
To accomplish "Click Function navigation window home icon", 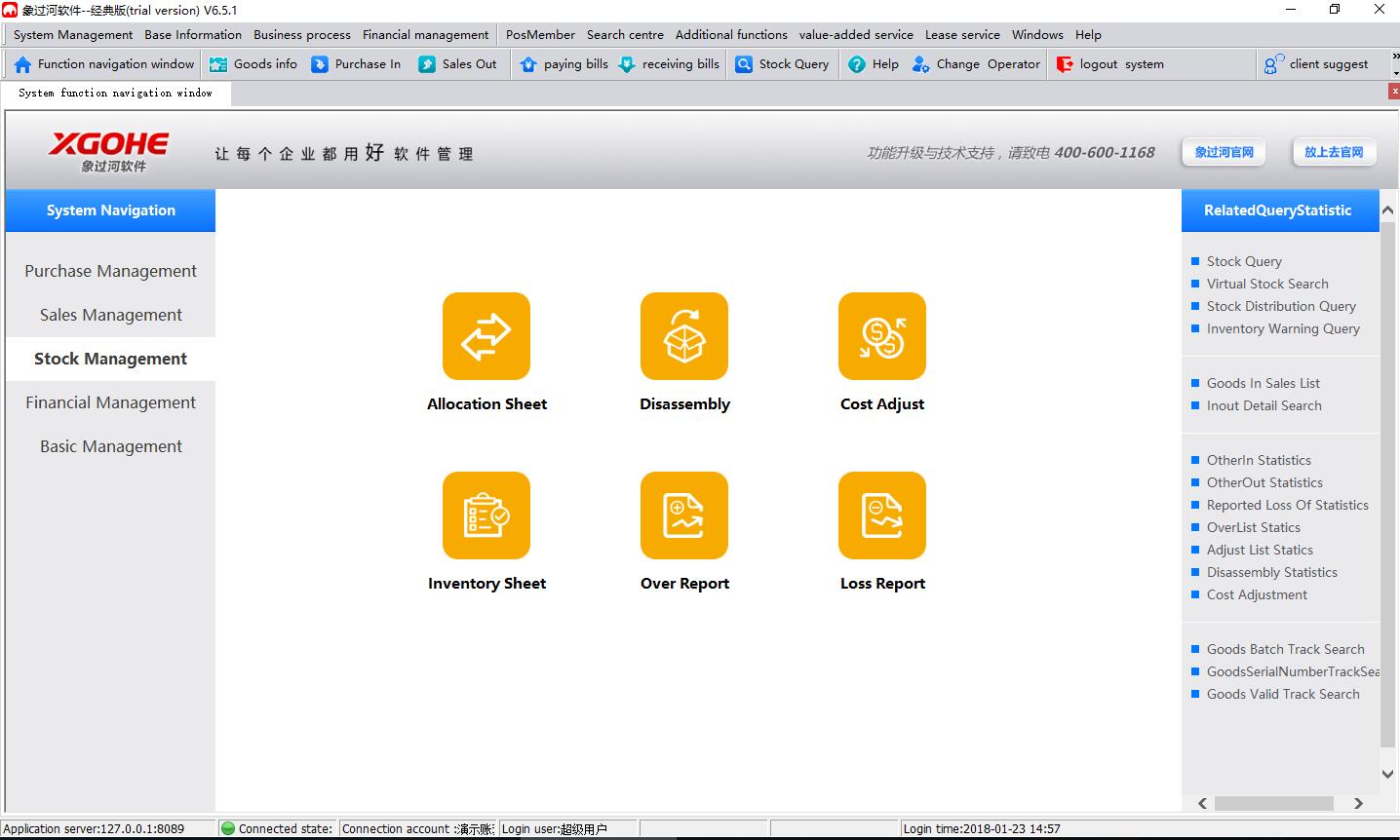I will click(x=22, y=64).
